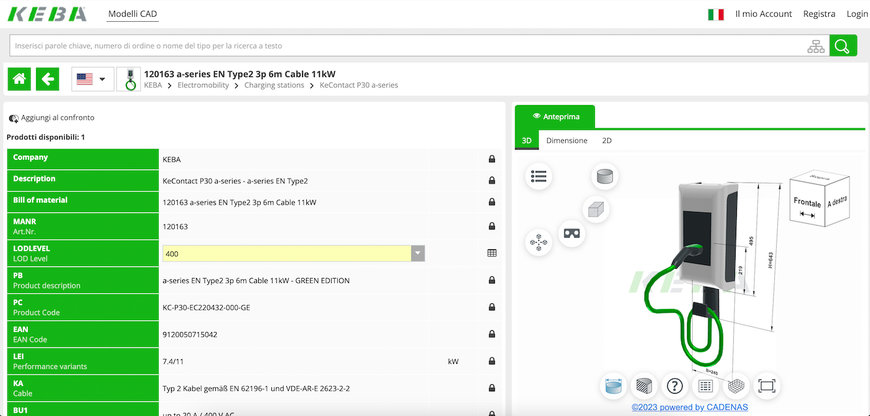The image size is (870, 416).
Task: Open the catalog hierarchy tree icon
Action: coord(816,47)
